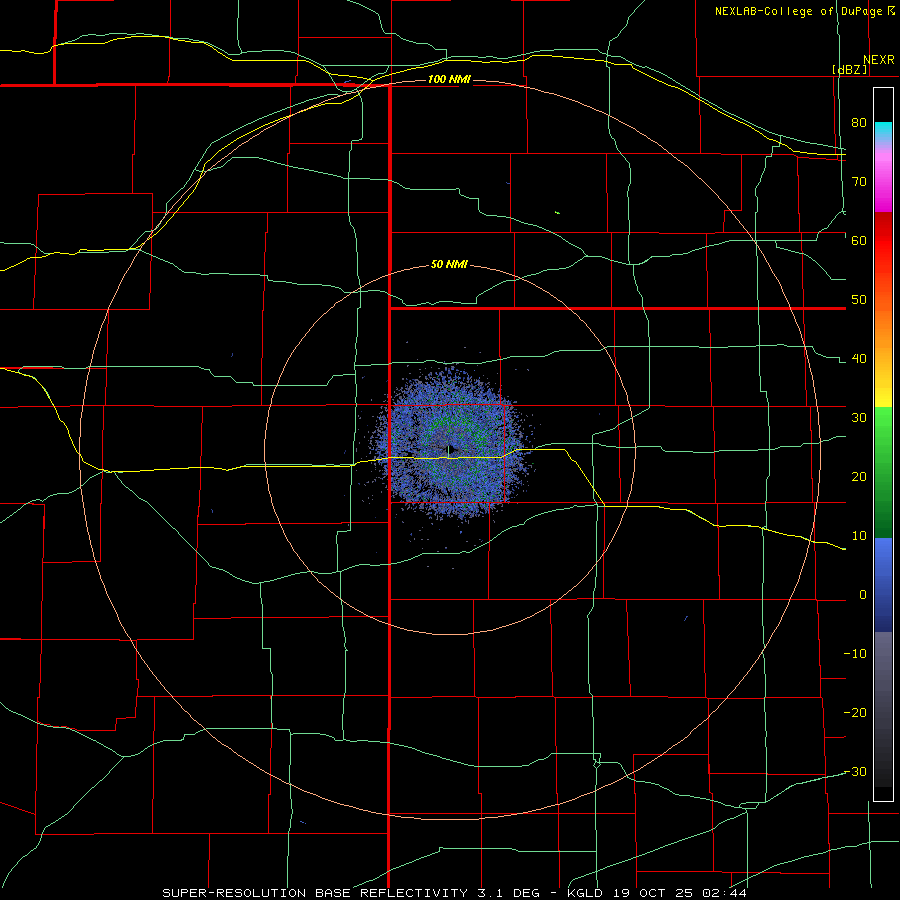Click the NEXLAB-College of DuPage watermark text
900x900 pixels.
click(804, 11)
